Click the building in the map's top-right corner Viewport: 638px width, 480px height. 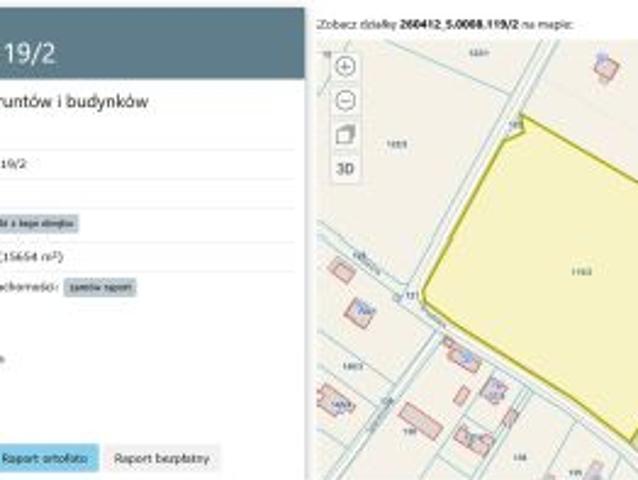click(606, 68)
